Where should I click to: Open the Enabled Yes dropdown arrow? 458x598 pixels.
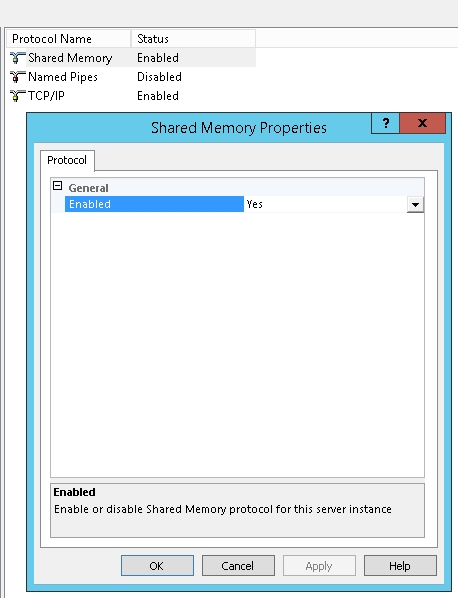coord(415,204)
